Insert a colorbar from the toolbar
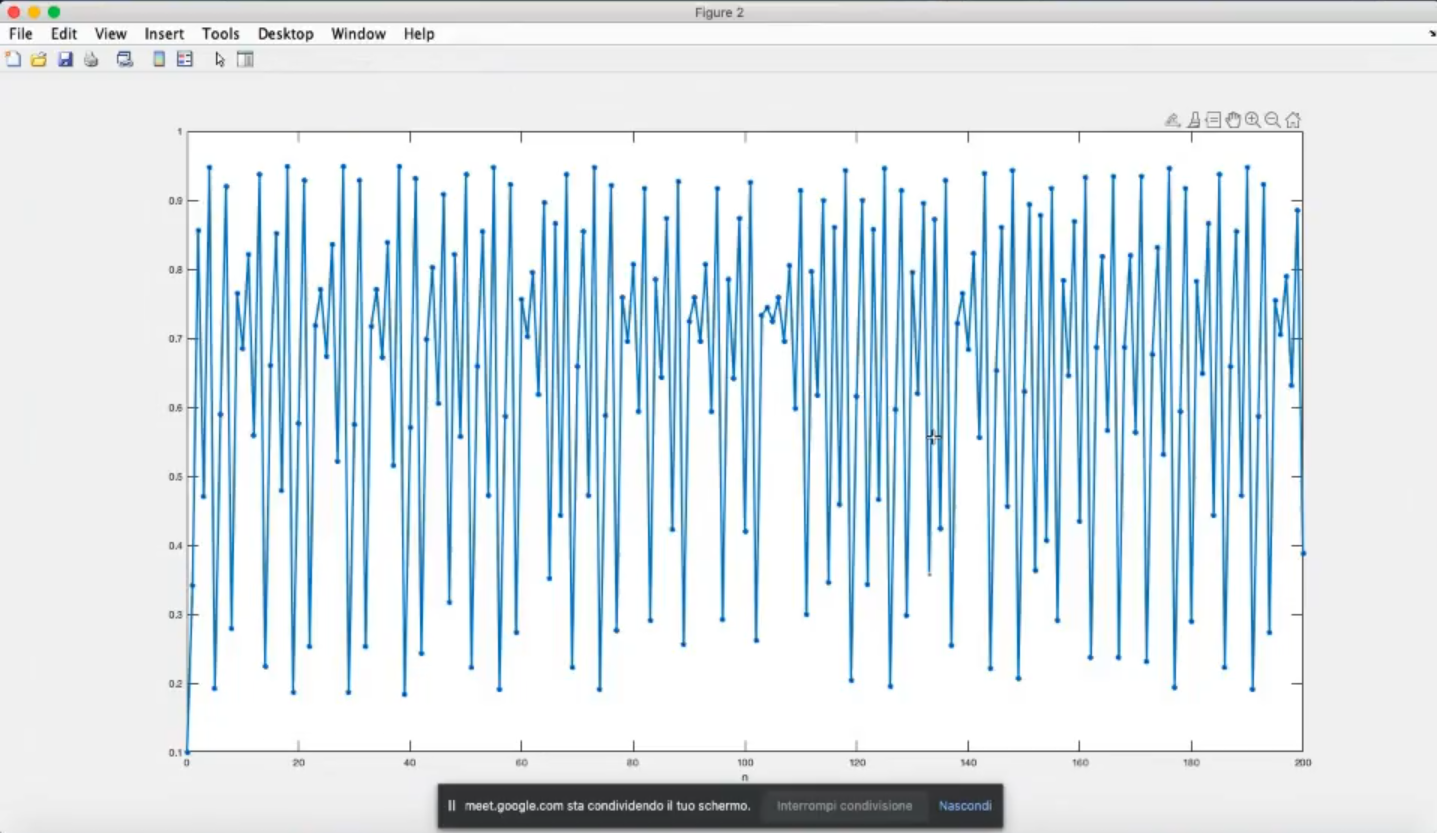Viewport: 1437px width, 833px height. (x=159, y=60)
